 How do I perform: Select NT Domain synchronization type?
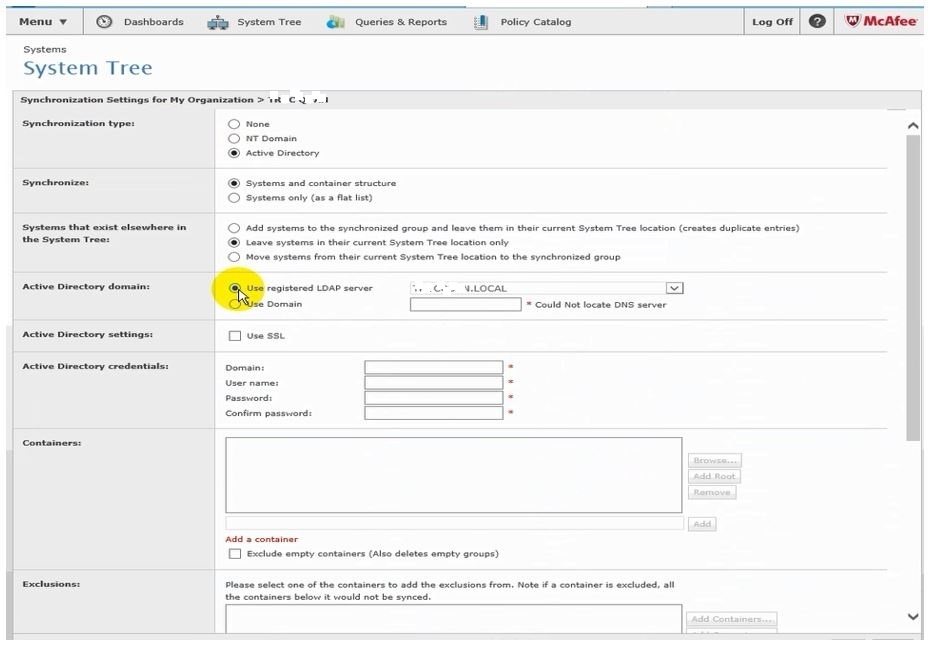(234, 139)
